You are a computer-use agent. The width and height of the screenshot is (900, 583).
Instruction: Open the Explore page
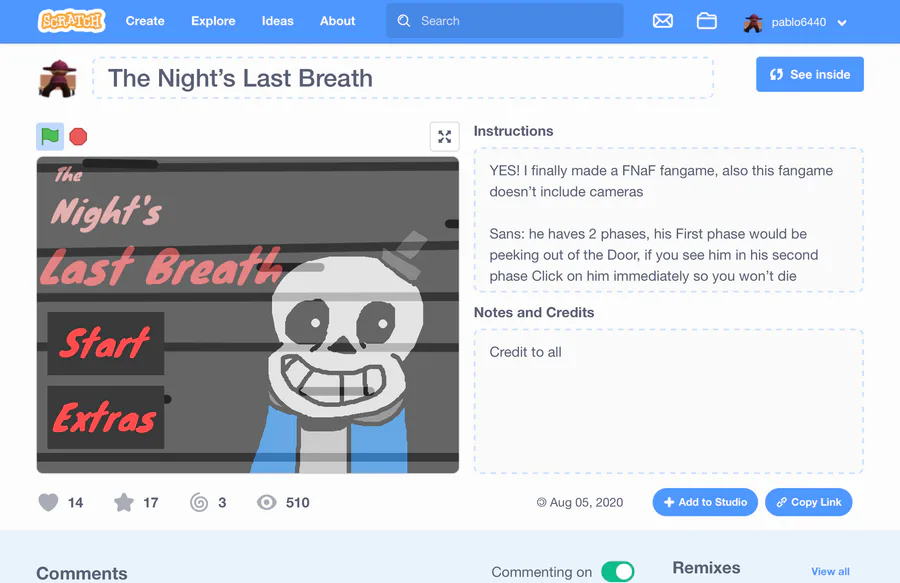click(x=213, y=21)
